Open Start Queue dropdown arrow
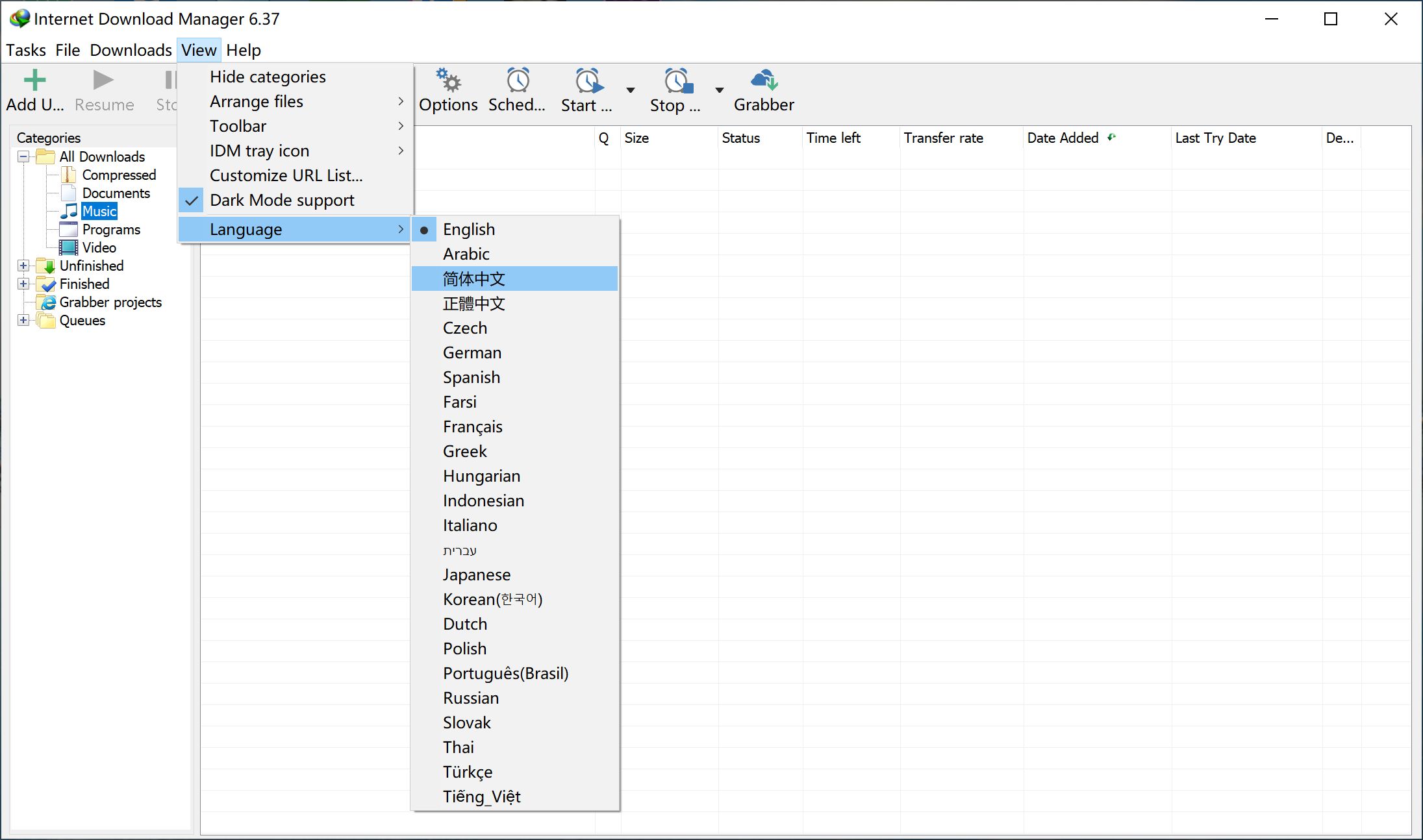The width and height of the screenshot is (1423, 840). tap(630, 90)
